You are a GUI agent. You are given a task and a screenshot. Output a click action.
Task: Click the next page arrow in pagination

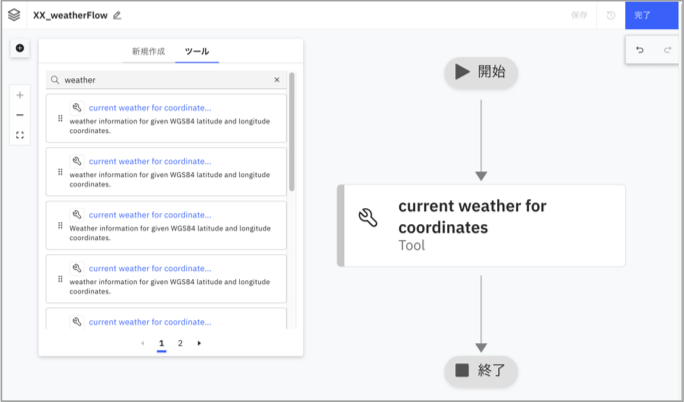tap(199, 343)
